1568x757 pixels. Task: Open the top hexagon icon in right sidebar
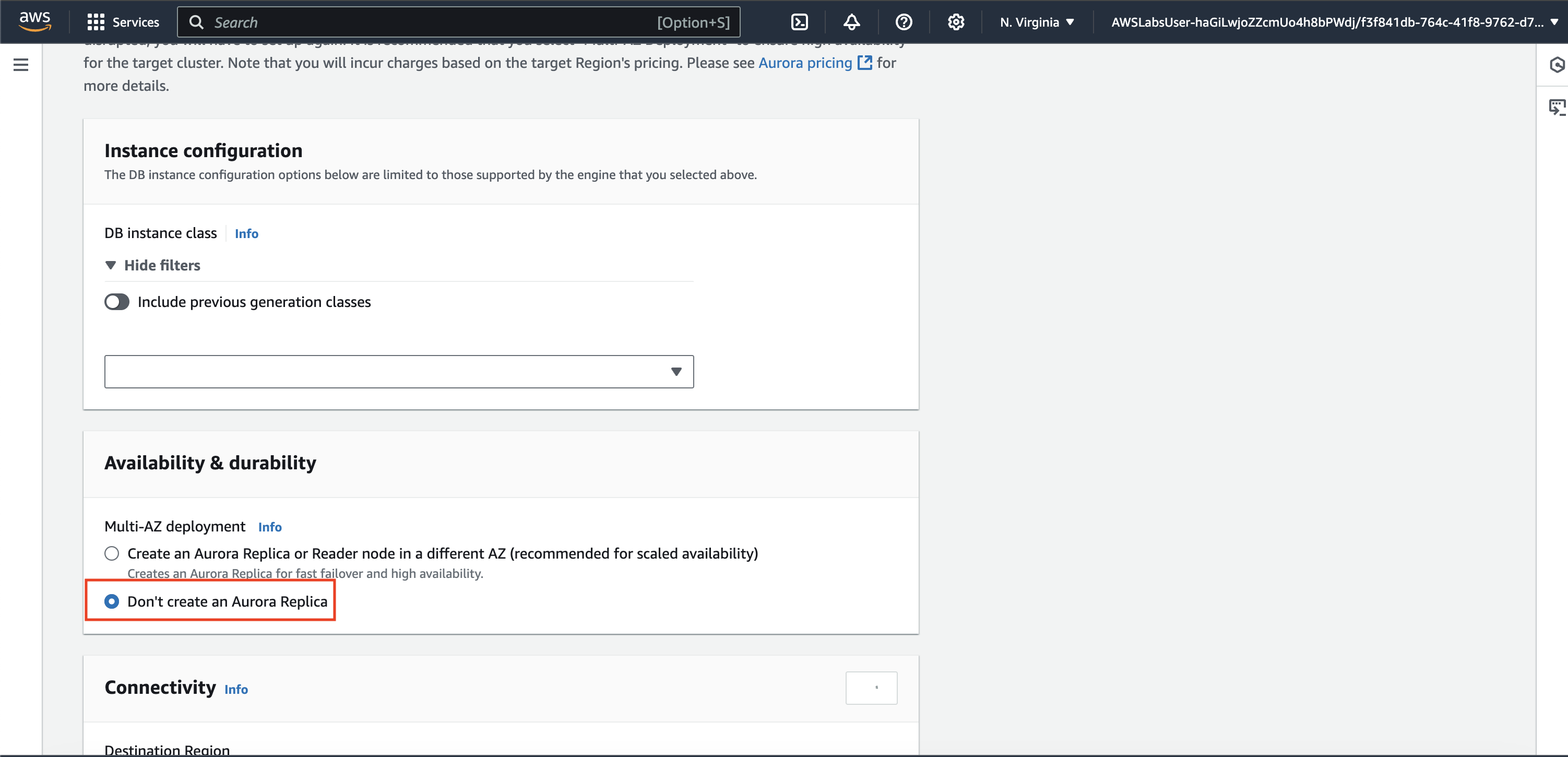tap(1557, 65)
